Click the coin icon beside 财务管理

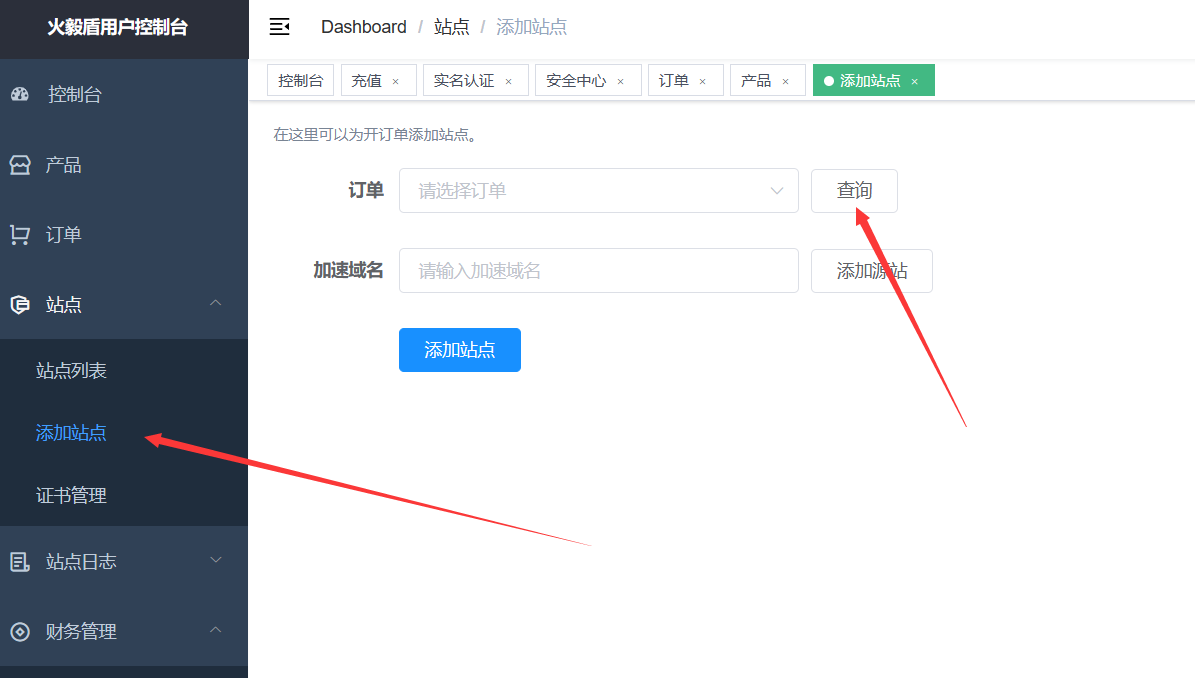(x=20, y=632)
